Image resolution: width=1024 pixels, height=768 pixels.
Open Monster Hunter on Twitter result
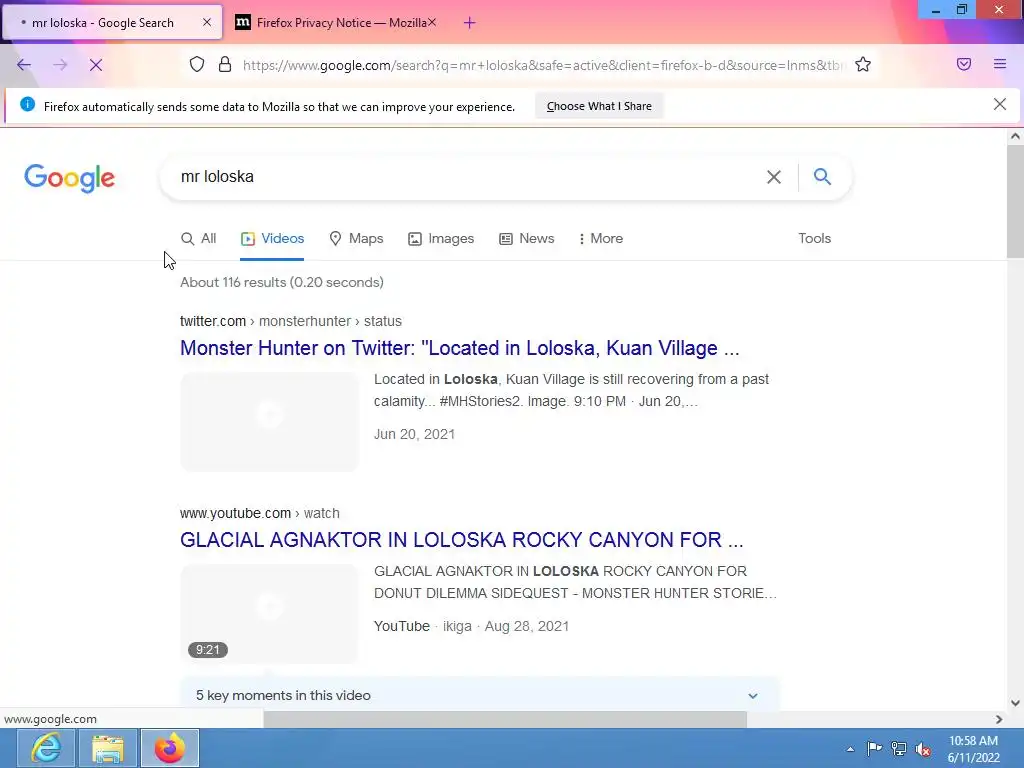tap(460, 348)
